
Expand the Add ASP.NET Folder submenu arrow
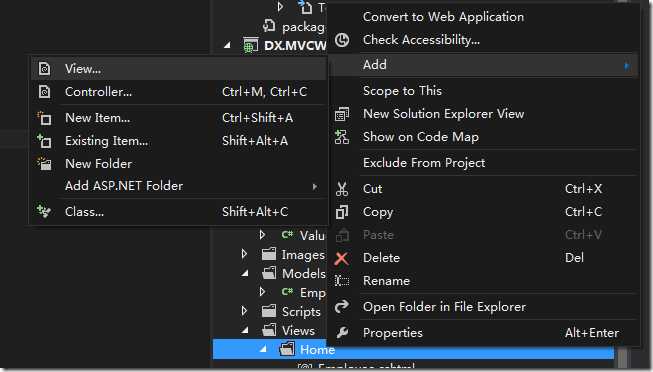click(315, 186)
